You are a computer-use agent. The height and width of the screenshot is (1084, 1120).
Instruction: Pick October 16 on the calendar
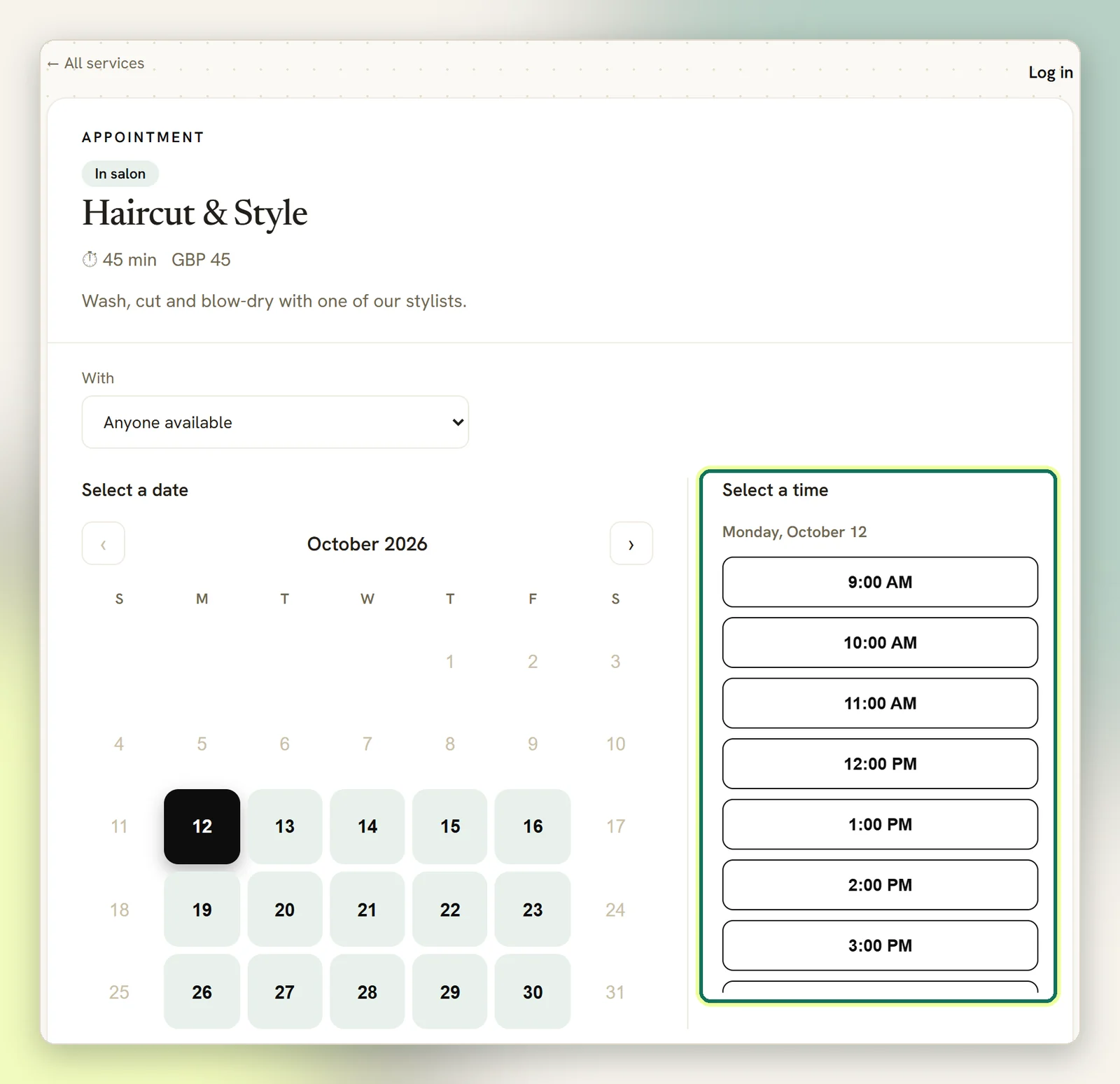pyautogui.click(x=533, y=826)
